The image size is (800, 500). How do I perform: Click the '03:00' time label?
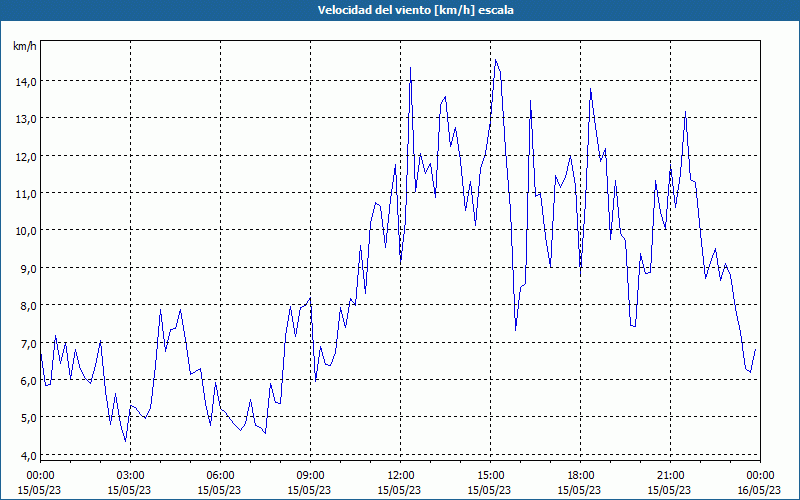tap(130, 476)
